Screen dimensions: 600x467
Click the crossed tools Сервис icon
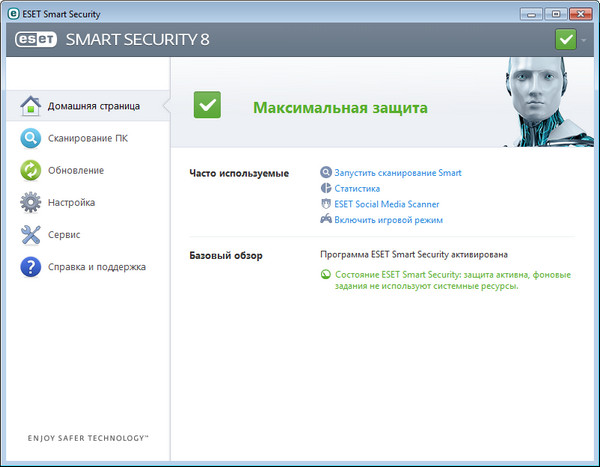click(30, 234)
